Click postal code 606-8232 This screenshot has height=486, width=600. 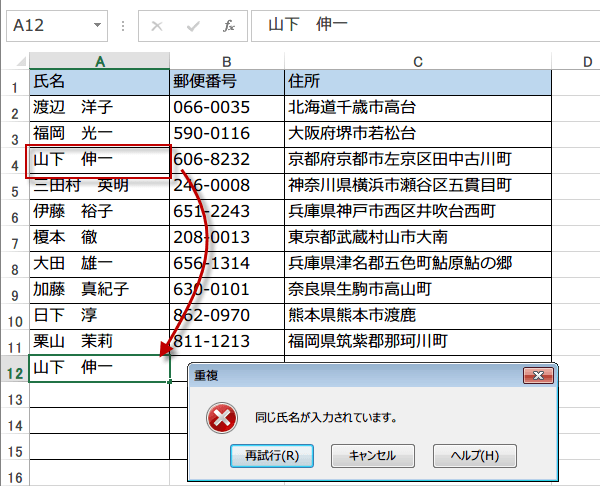click(x=227, y=160)
